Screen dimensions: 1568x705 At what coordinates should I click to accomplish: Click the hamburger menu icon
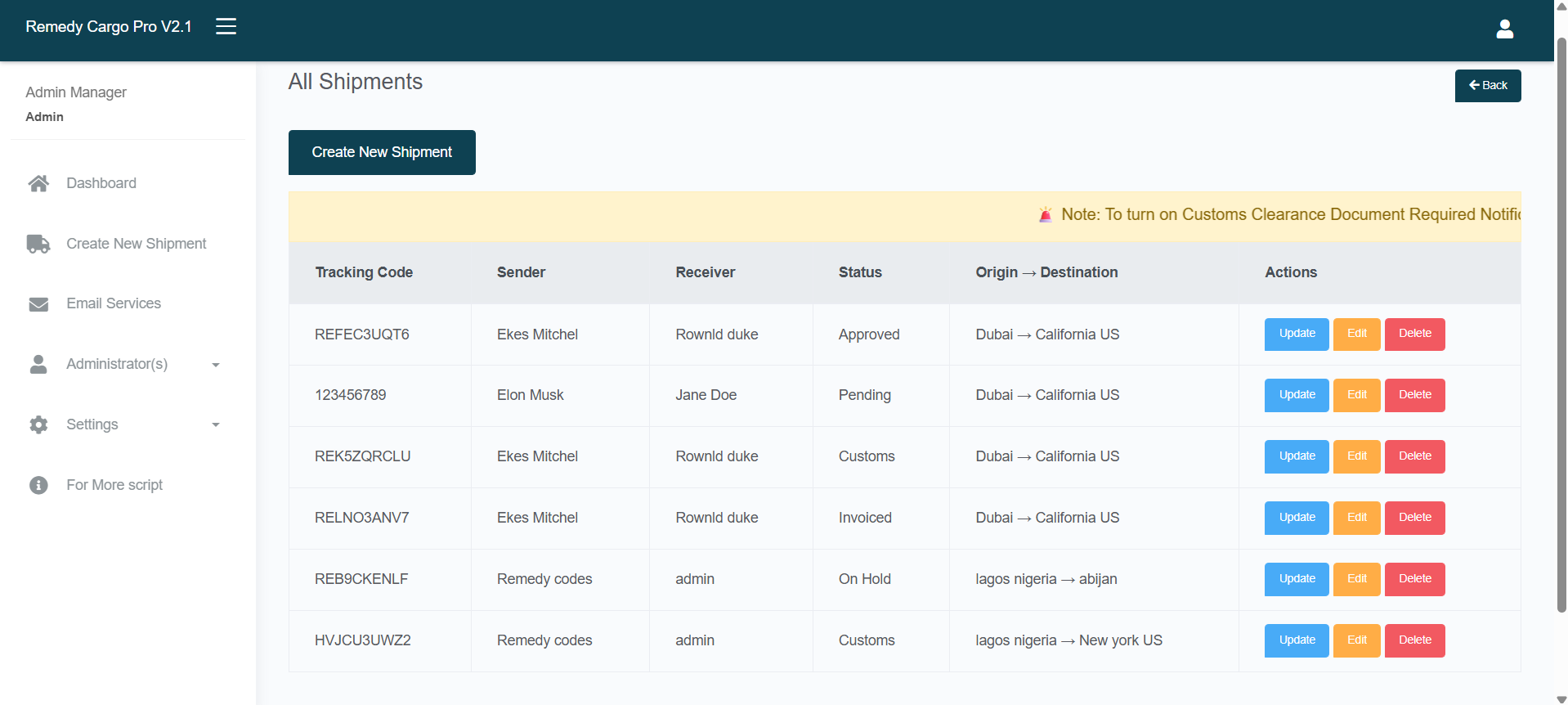tap(226, 26)
